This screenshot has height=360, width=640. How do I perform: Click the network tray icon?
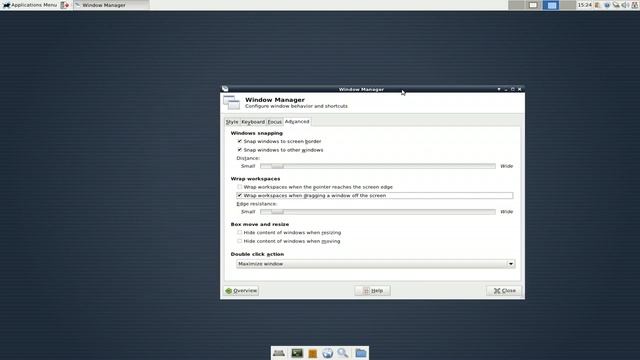click(616, 5)
